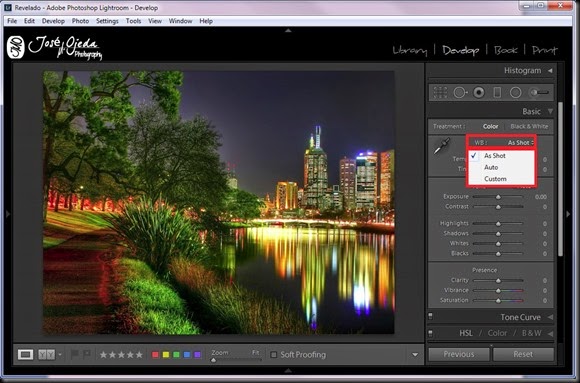Switch to Before/After Y|Y view
This screenshot has height=383, width=580.
pos(46,355)
